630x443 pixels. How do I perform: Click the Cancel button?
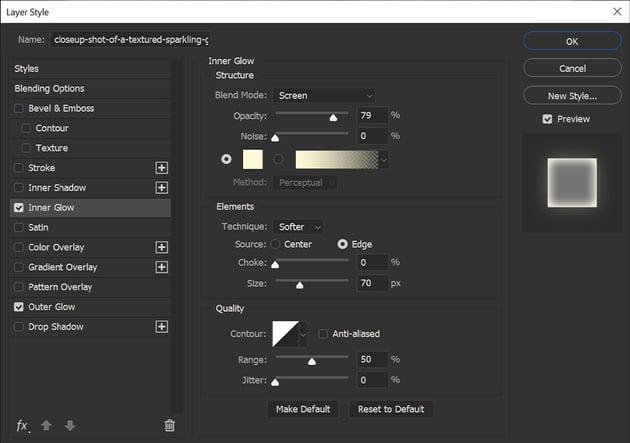(x=572, y=69)
